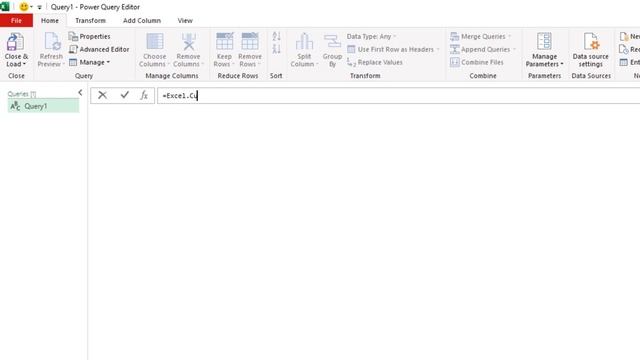
Task: Confirm formula with the checkmark icon
Action: (x=124, y=95)
